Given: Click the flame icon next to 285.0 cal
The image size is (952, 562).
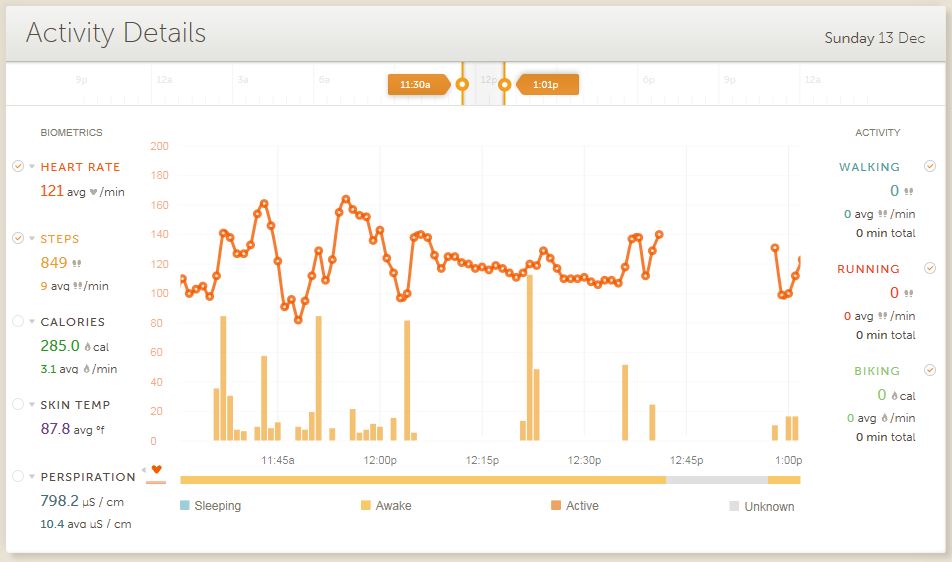Looking at the screenshot, I should (87, 347).
